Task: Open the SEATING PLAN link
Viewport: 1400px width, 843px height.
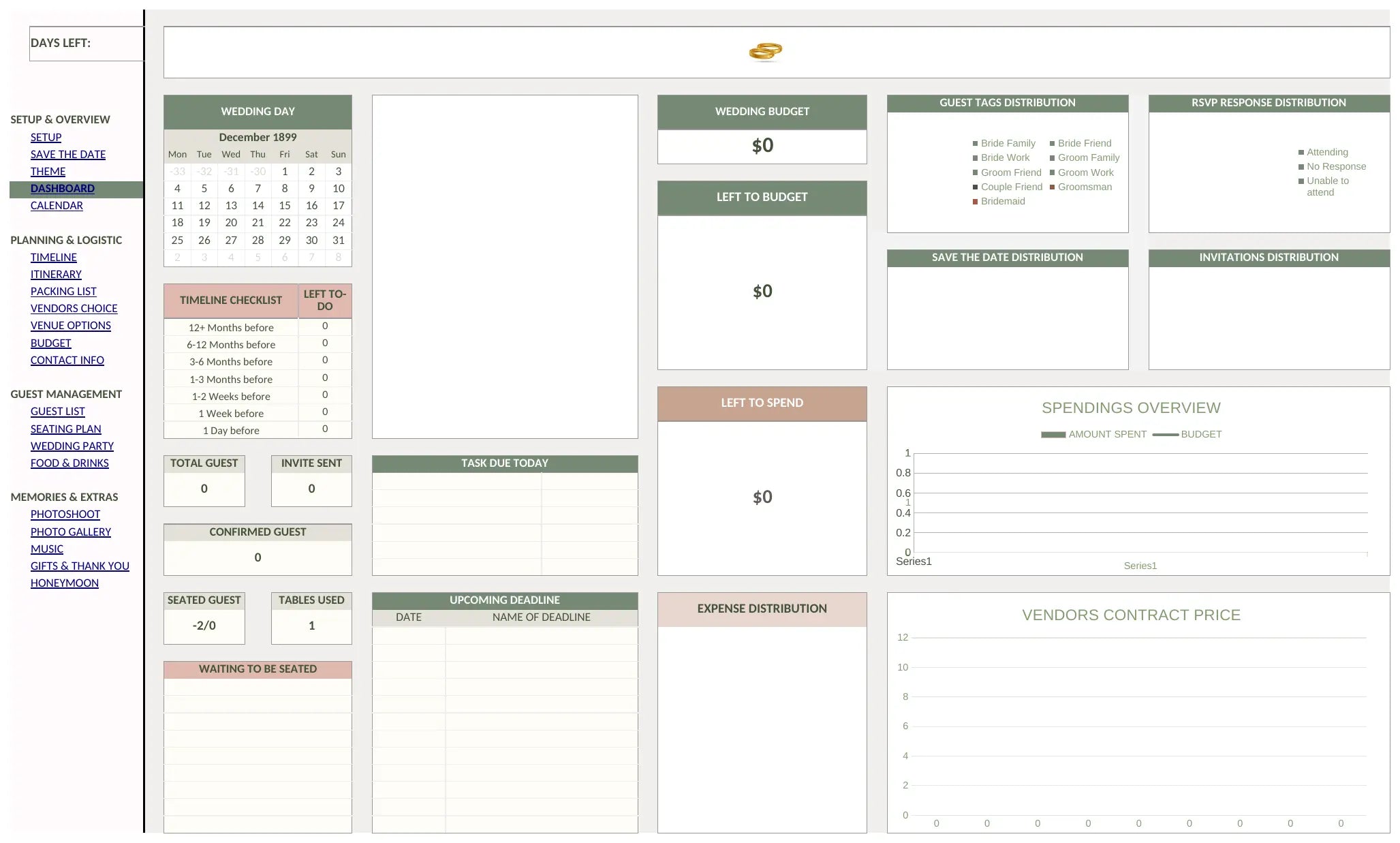Action: (x=66, y=429)
